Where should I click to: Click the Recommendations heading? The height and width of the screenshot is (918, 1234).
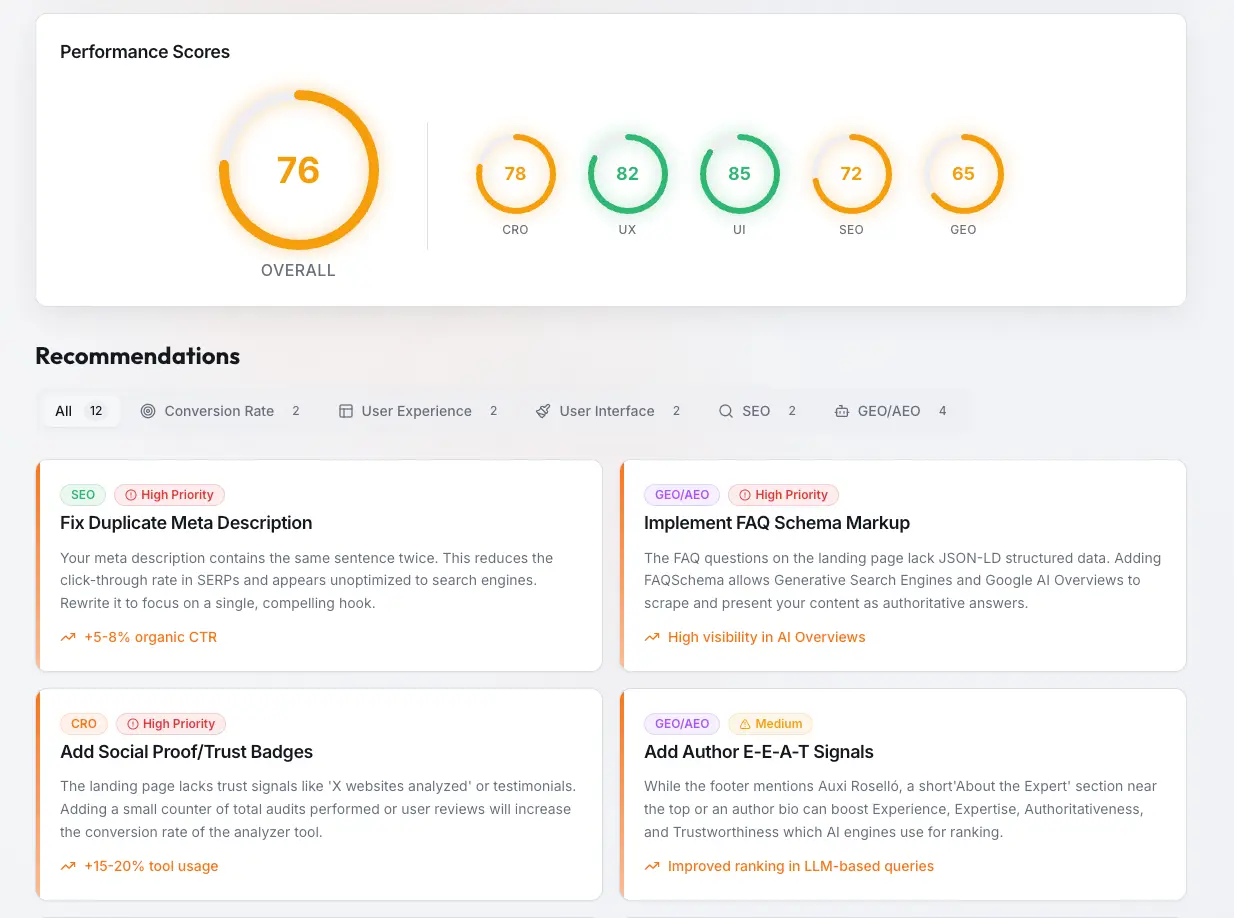(x=138, y=356)
